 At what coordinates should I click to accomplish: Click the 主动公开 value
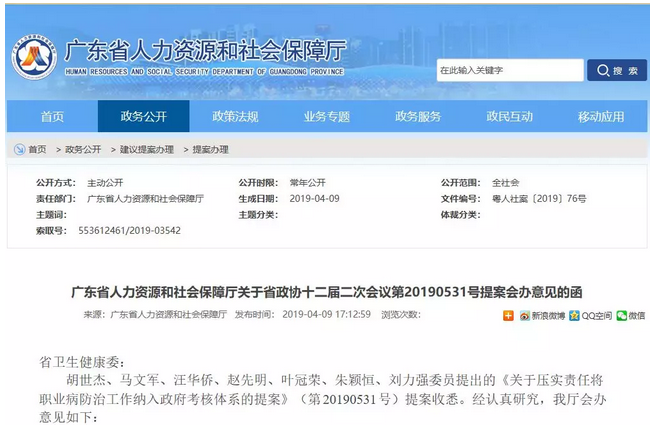tap(105, 183)
